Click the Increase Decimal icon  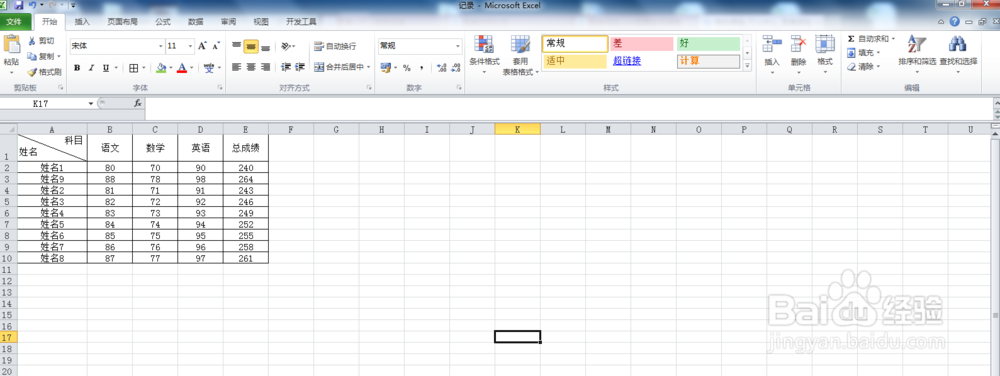441,68
